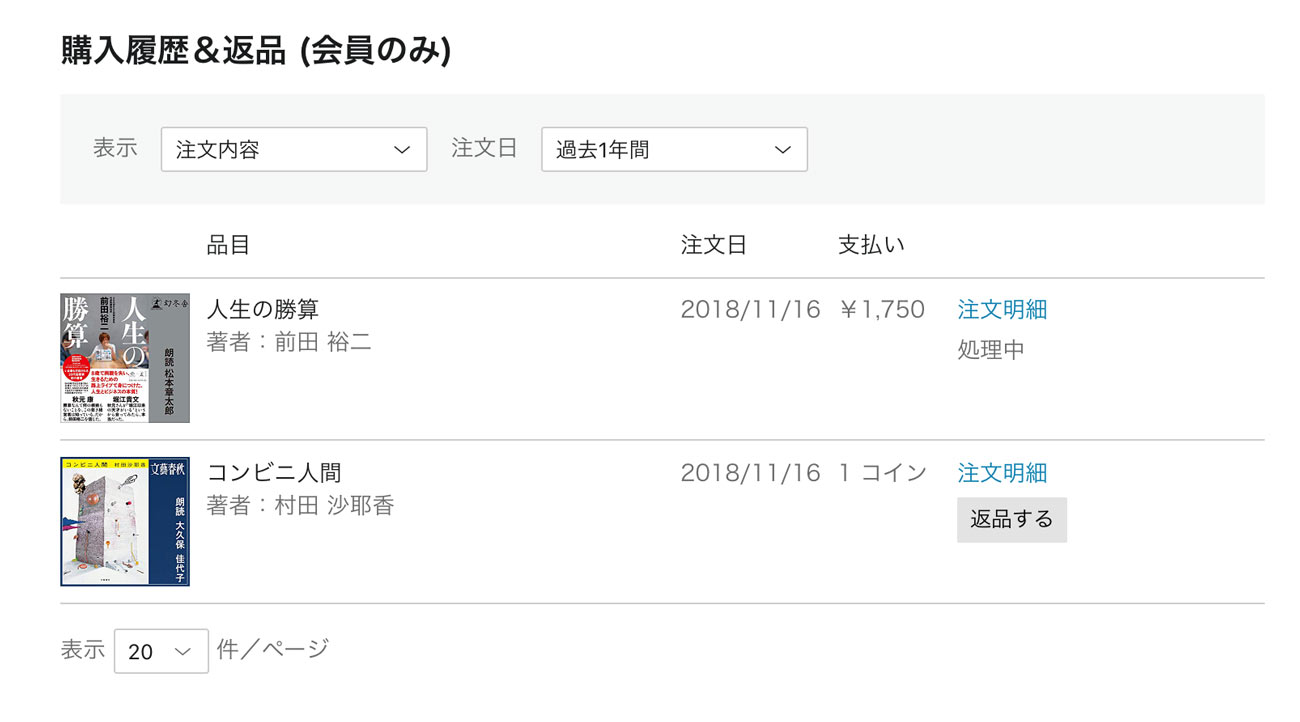
Task: Click the 品目 column header
Action: (x=228, y=245)
